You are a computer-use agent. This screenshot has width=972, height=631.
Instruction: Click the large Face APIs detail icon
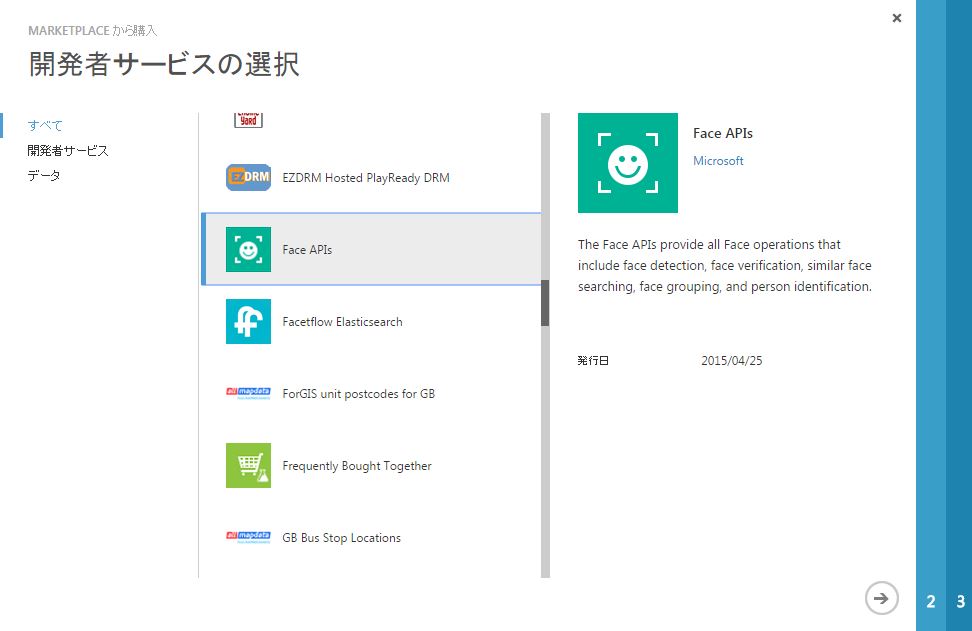click(627, 163)
